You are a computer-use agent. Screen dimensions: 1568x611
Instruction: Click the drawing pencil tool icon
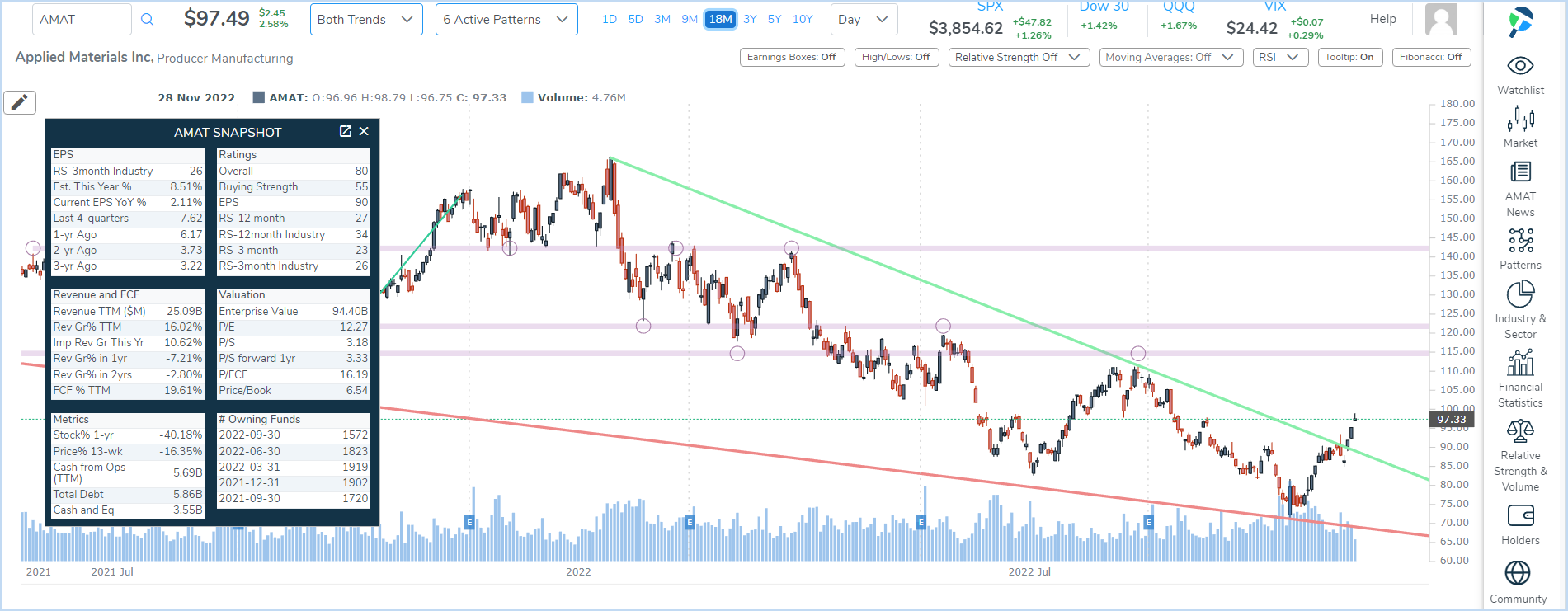pyautogui.click(x=20, y=102)
